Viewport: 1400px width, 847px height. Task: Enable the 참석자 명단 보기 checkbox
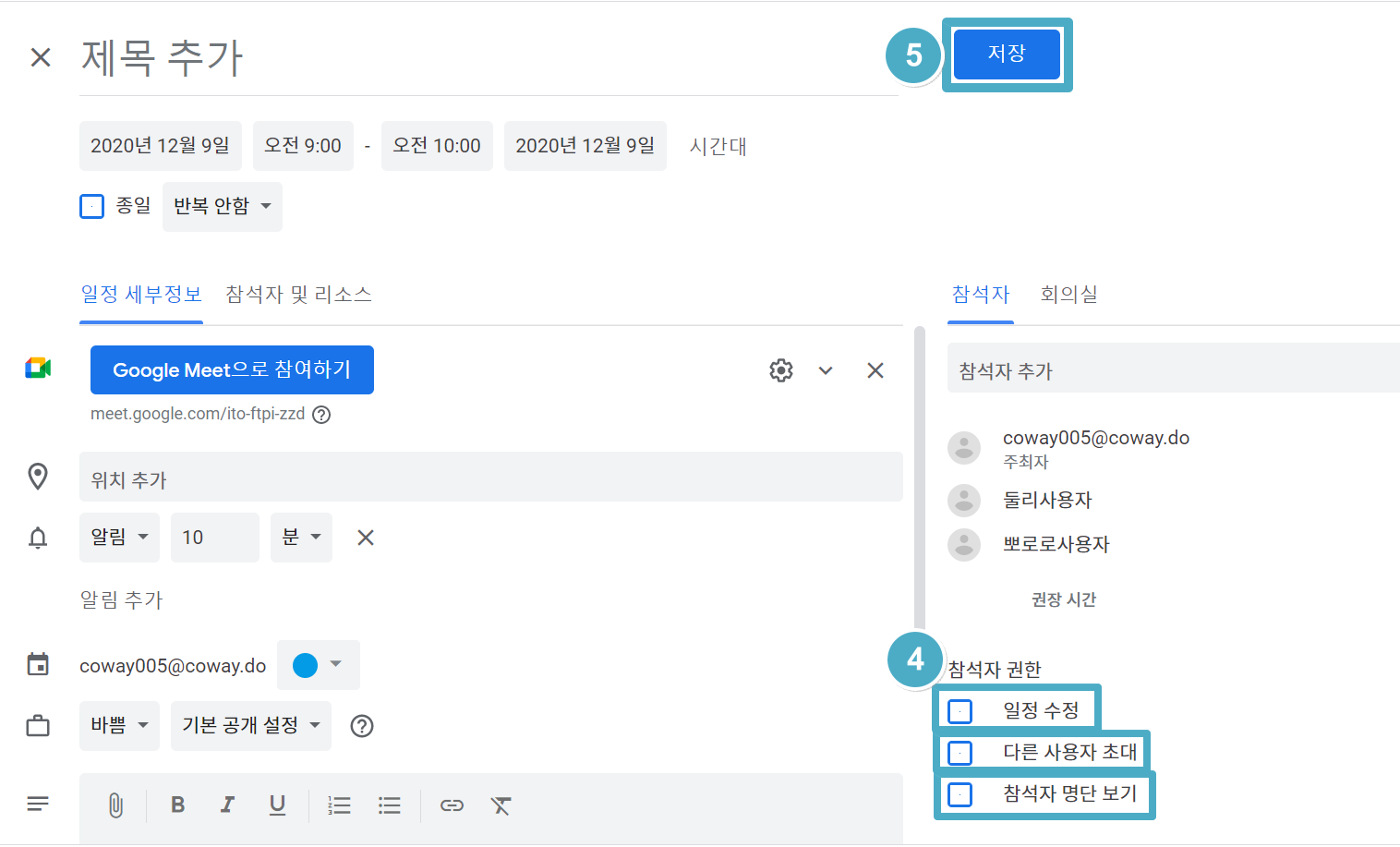click(960, 794)
